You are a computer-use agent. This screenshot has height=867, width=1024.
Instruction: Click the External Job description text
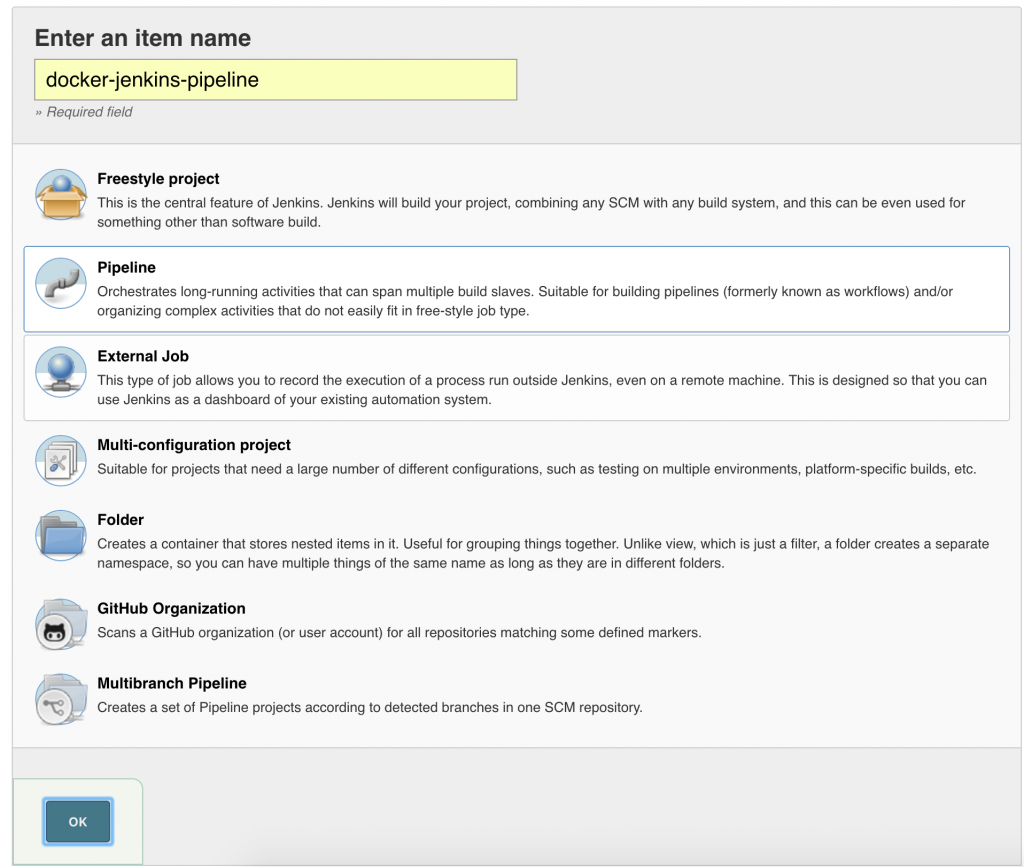(x=542, y=390)
